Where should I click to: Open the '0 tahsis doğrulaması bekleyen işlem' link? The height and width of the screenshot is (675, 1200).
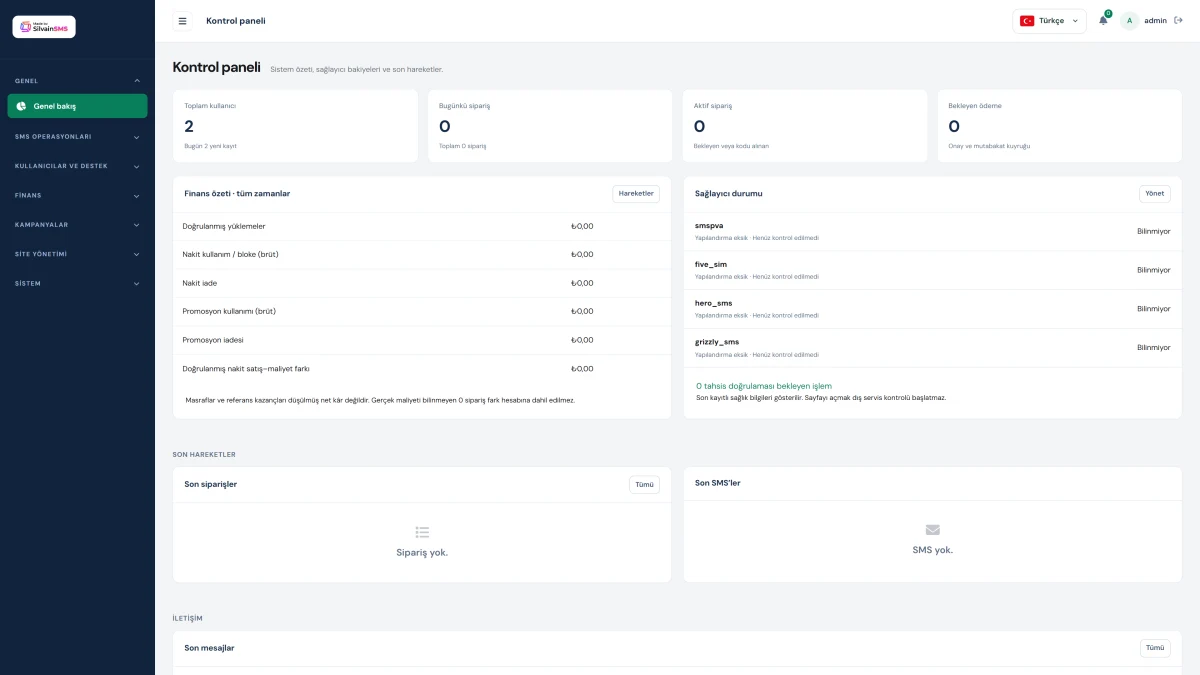click(x=764, y=386)
